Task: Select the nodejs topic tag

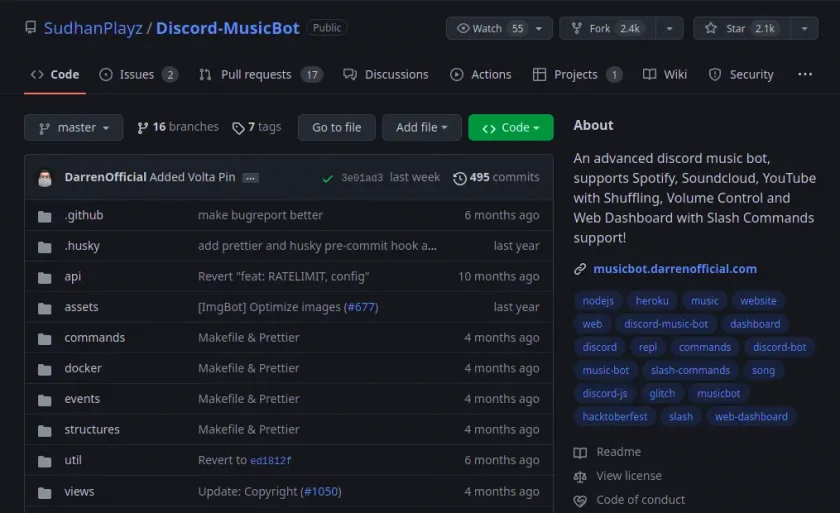Action: [x=598, y=301]
